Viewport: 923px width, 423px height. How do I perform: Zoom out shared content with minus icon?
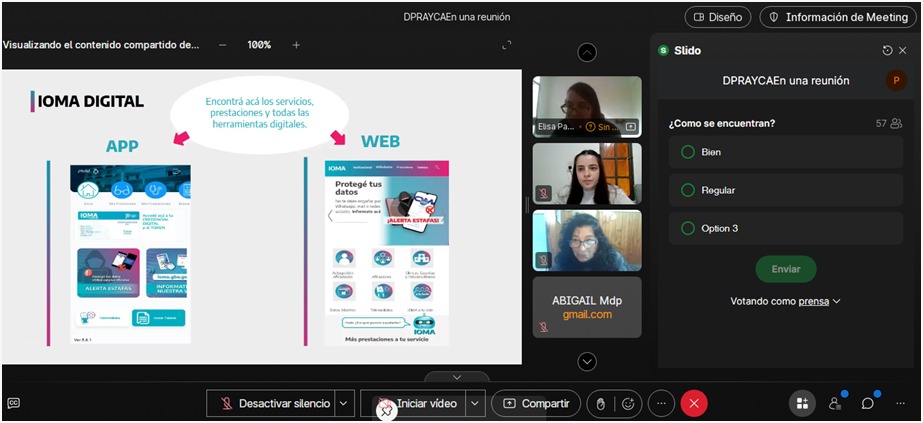pyautogui.click(x=223, y=45)
